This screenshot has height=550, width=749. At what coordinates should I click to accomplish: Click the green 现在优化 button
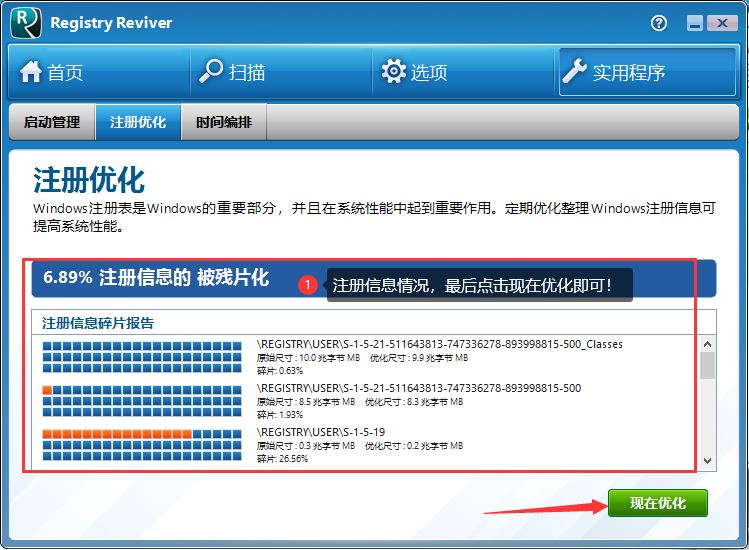point(658,503)
